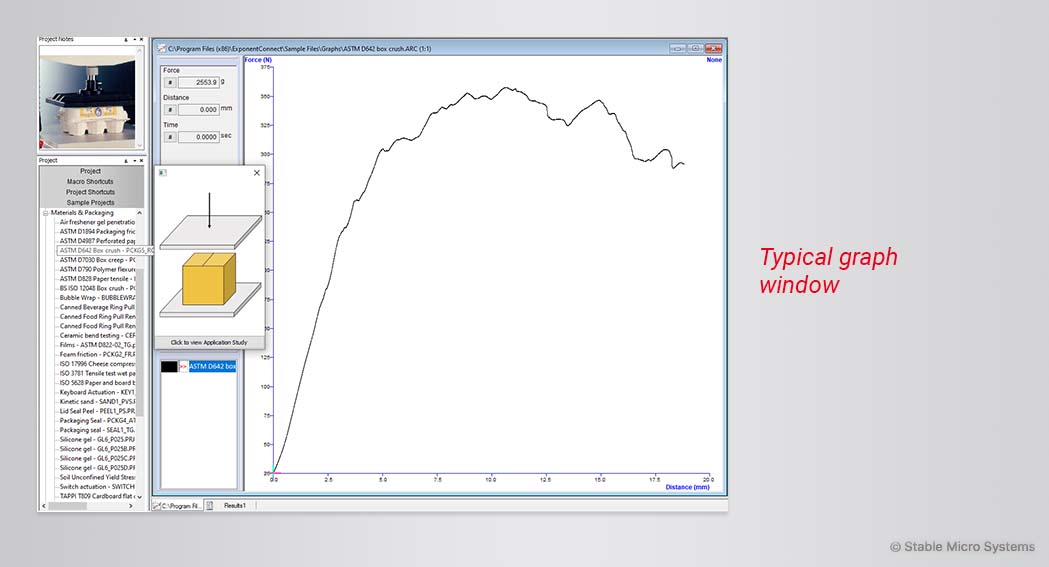Viewport: 1049px width, 567px height.
Task: Open Keyboard Actuation sample project
Action: pos(97,392)
